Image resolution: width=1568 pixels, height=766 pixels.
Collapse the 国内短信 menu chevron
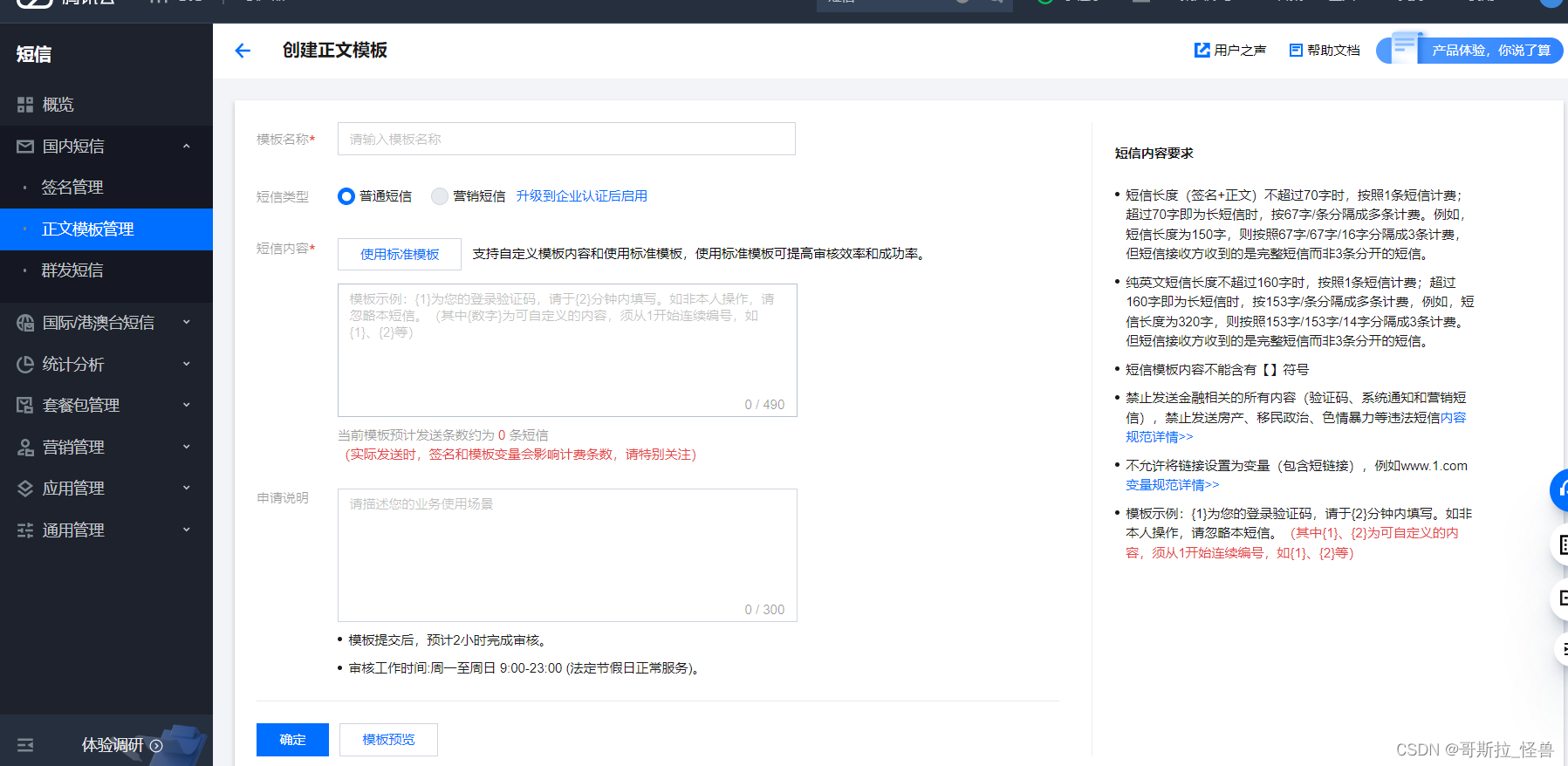click(186, 147)
